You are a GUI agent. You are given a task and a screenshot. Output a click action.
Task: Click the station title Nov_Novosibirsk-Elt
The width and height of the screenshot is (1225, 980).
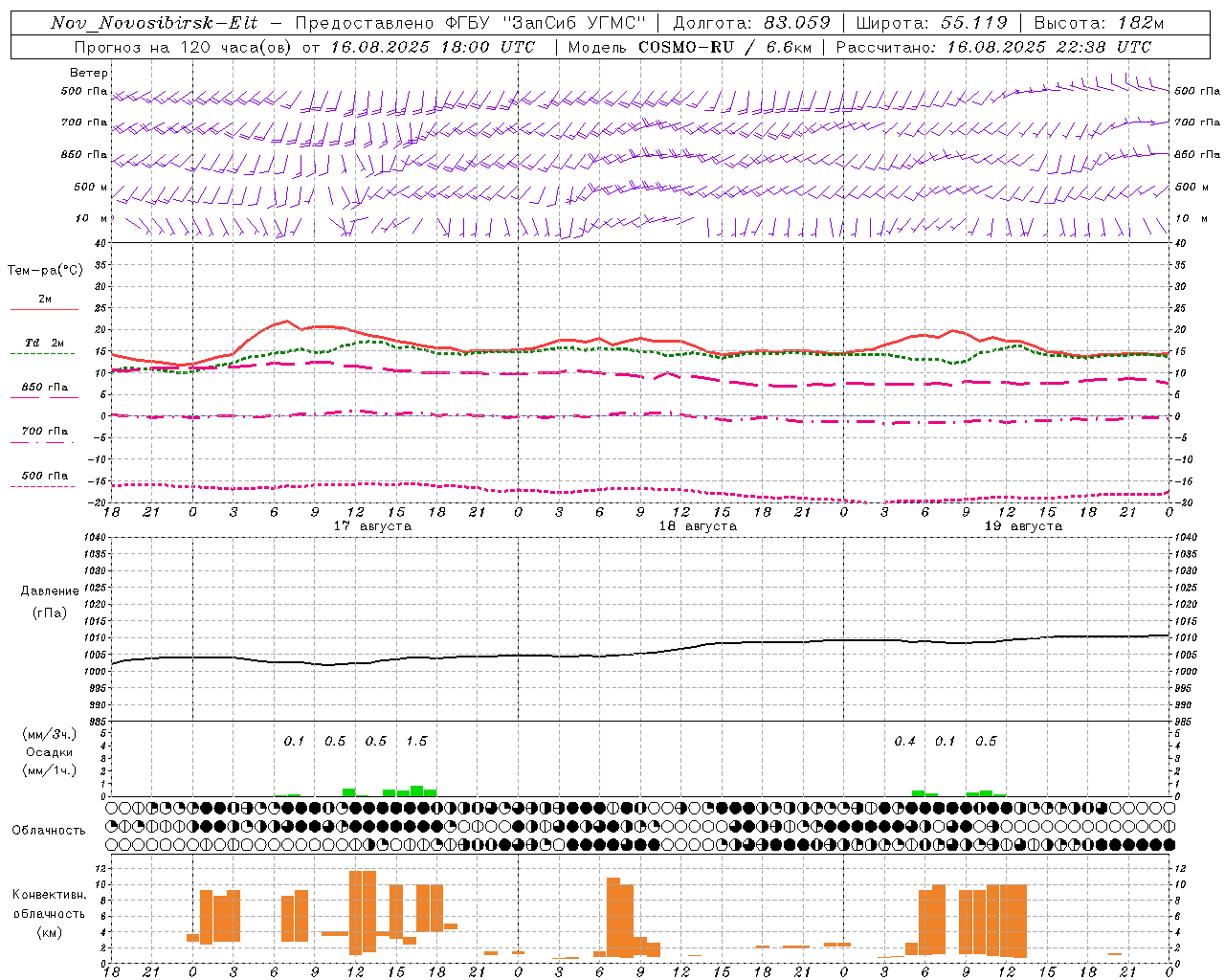point(154,23)
